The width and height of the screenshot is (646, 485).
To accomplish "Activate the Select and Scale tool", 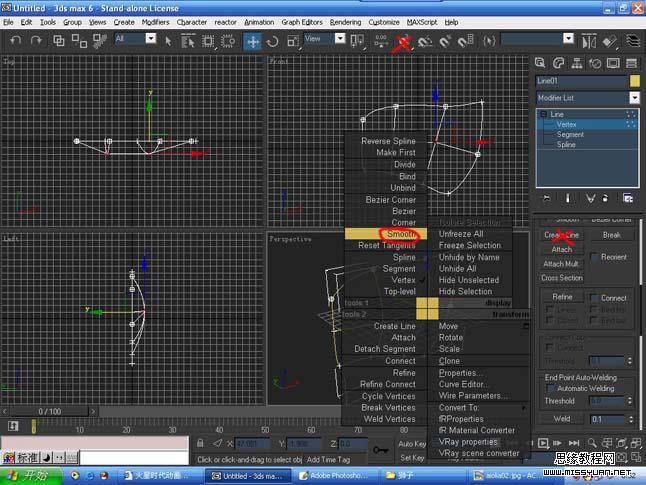I will (293, 41).
